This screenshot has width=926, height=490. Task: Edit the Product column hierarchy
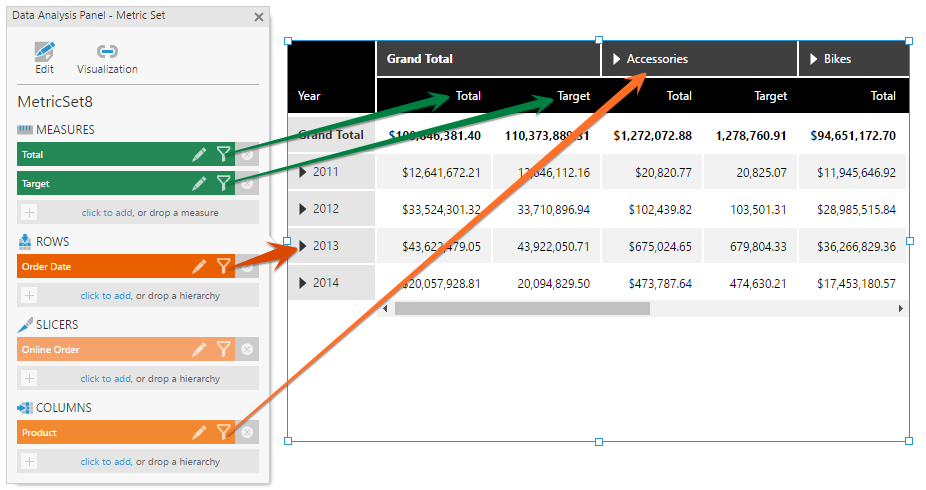pyautogui.click(x=199, y=433)
